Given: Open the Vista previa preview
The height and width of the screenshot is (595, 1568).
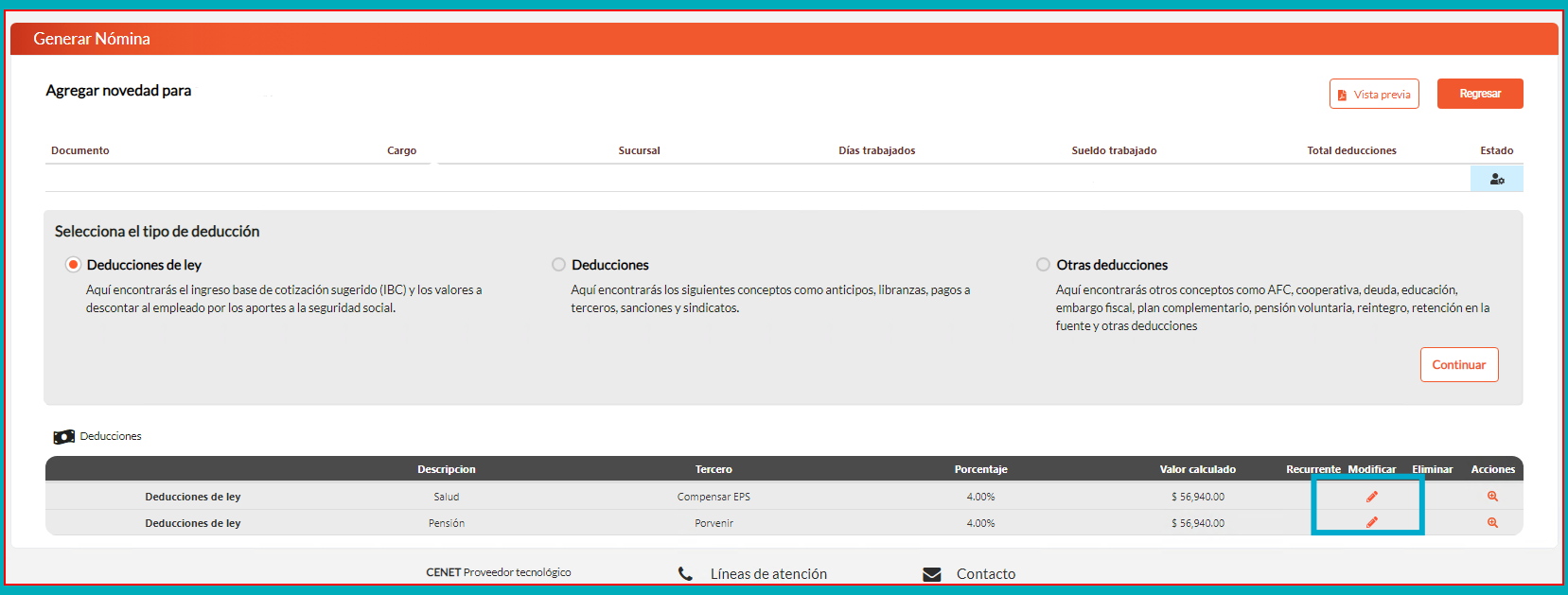Looking at the screenshot, I should click(1373, 95).
